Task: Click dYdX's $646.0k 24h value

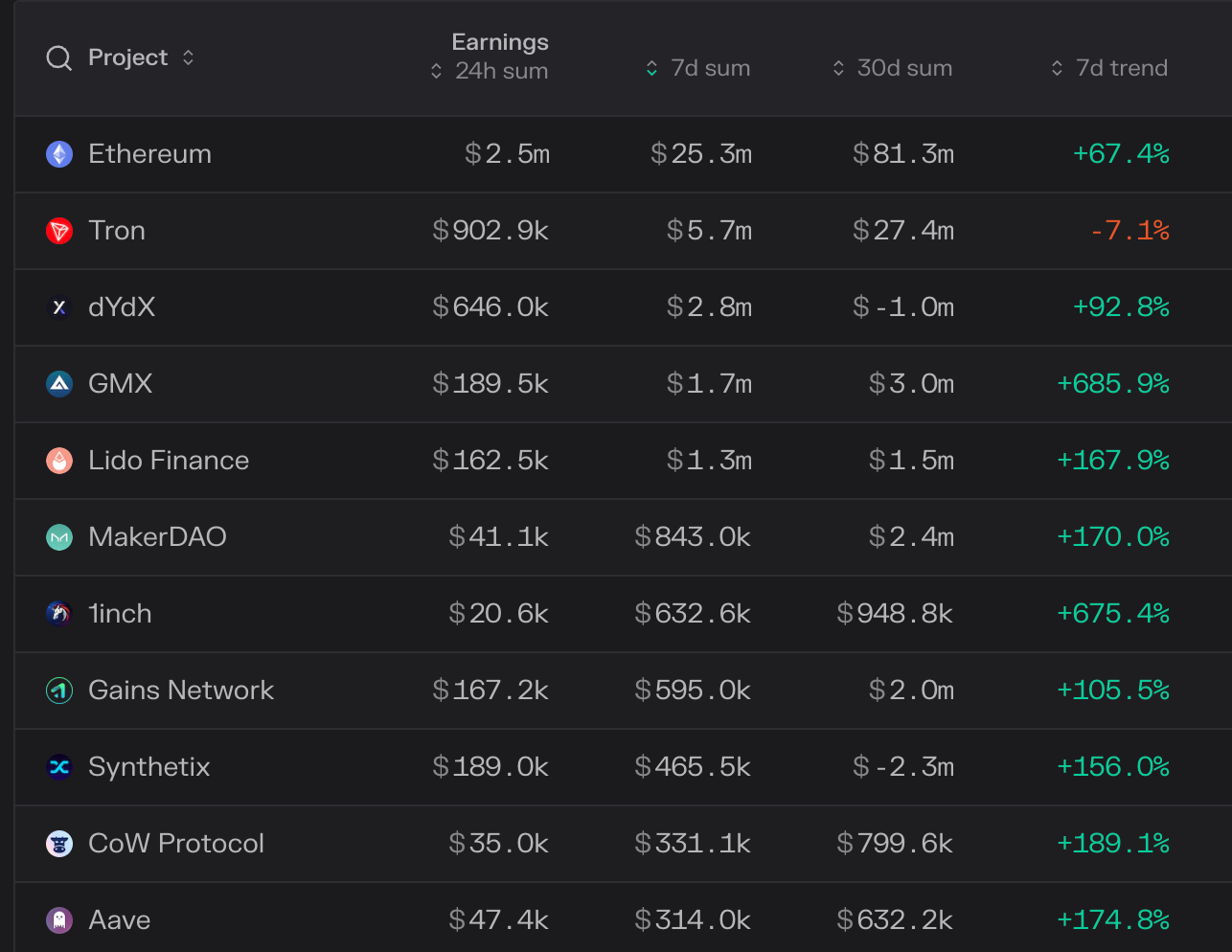Action: 491,307
